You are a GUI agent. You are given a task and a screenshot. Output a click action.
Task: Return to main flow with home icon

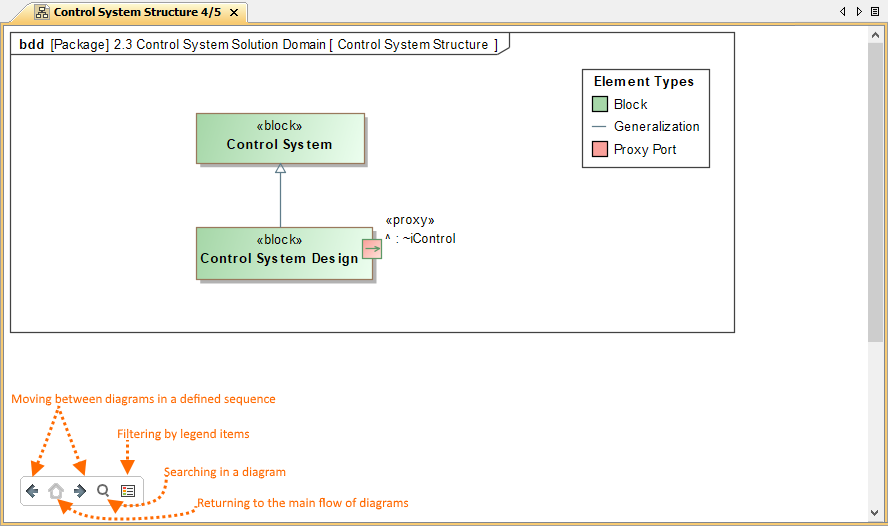[56, 491]
